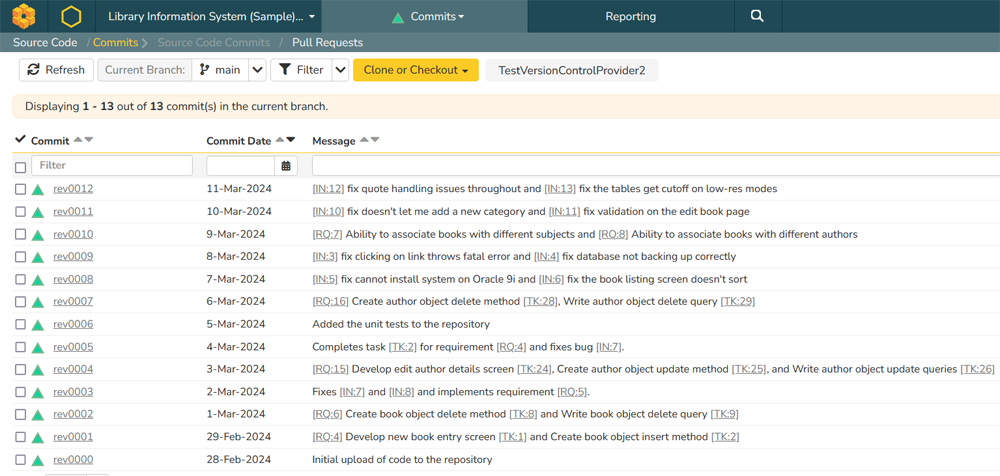This screenshot has width=1000, height=476.
Task: Click the search magnifier icon
Action: point(757,16)
